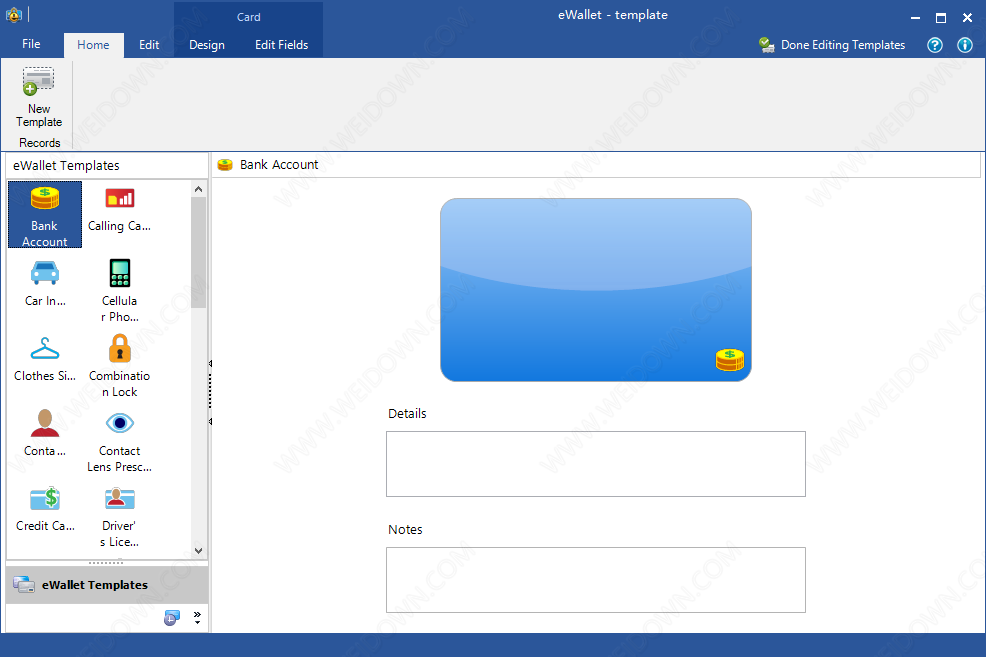This screenshot has height=657, width=986.
Task: Select the Calling Card template icon
Action: click(x=119, y=198)
